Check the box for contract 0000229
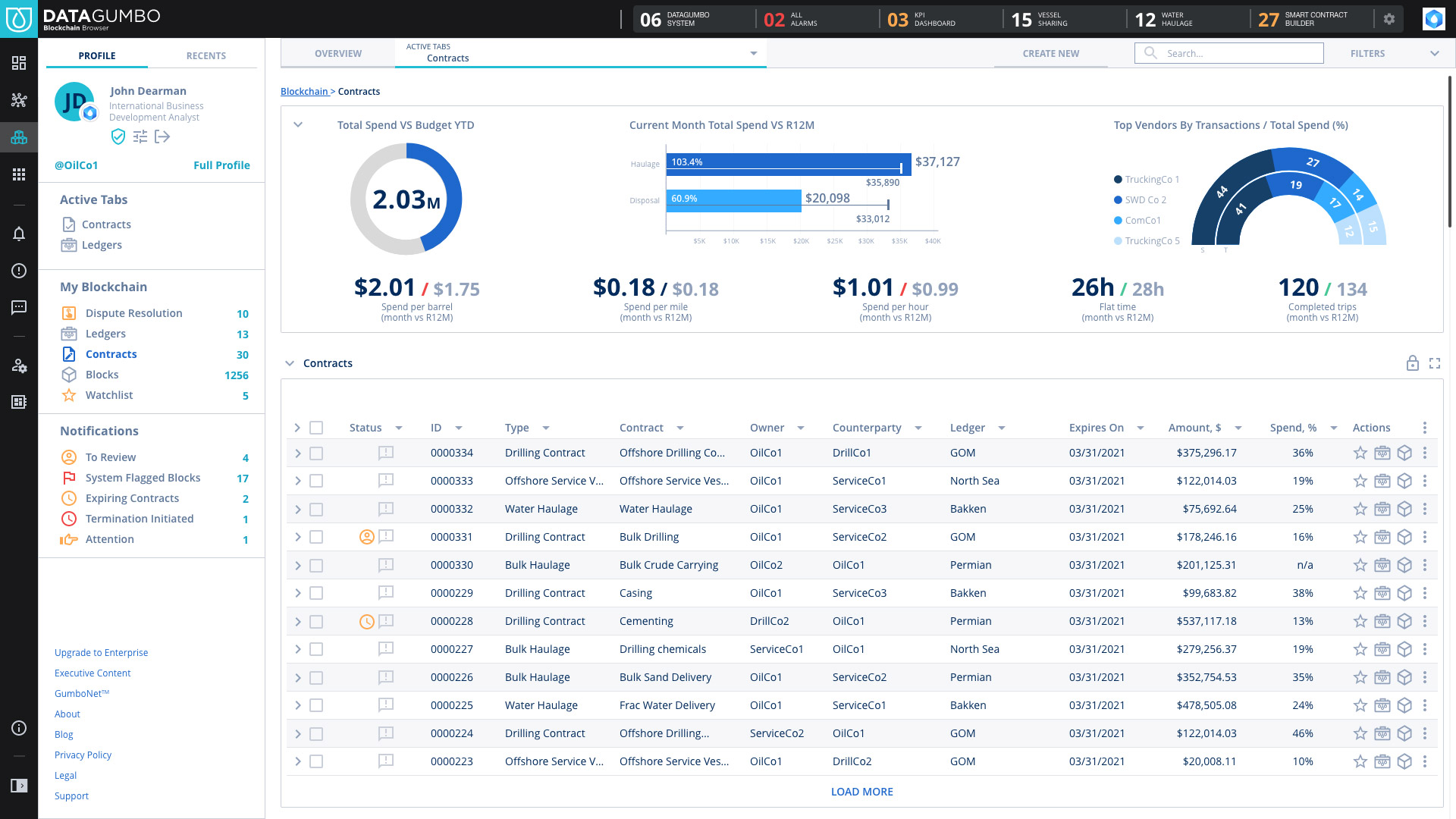This screenshot has width=1456, height=819. [x=316, y=593]
